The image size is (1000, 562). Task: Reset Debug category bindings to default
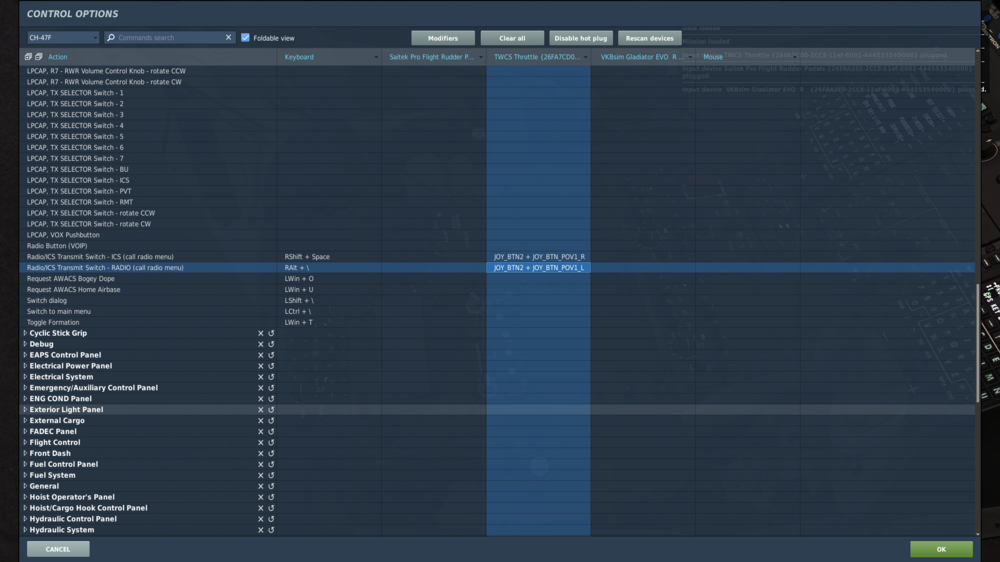(x=271, y=344)
